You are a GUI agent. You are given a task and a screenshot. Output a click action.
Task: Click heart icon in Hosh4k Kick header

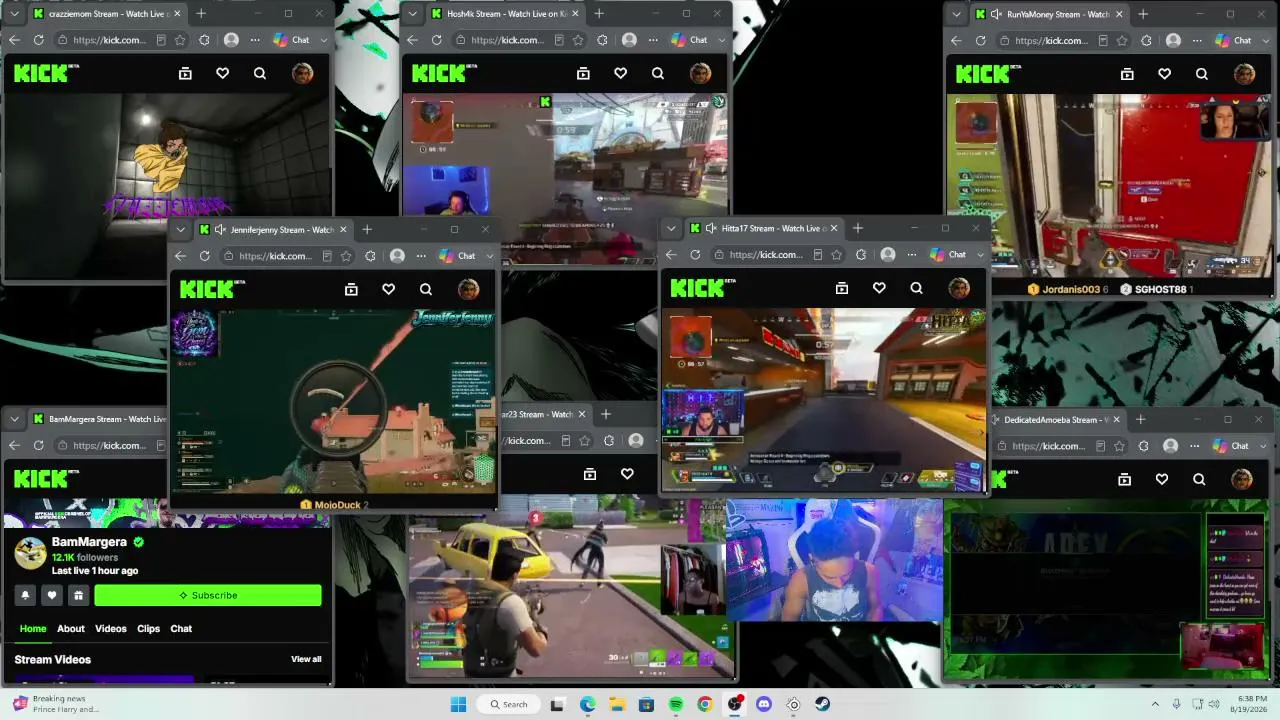point(620,73)
